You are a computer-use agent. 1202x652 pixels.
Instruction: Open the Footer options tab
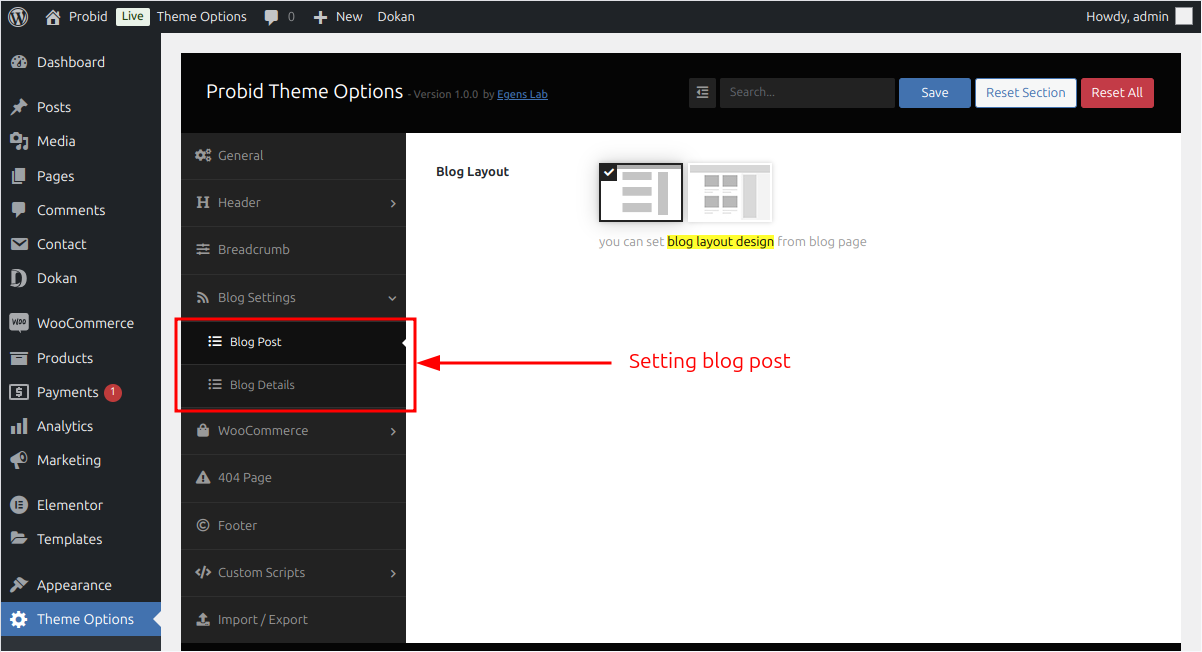(x=294, y=525)
